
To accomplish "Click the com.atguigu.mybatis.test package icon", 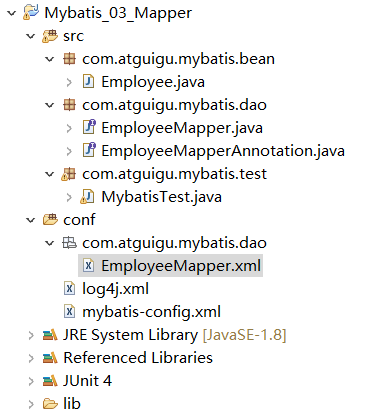I will [68, 174].
